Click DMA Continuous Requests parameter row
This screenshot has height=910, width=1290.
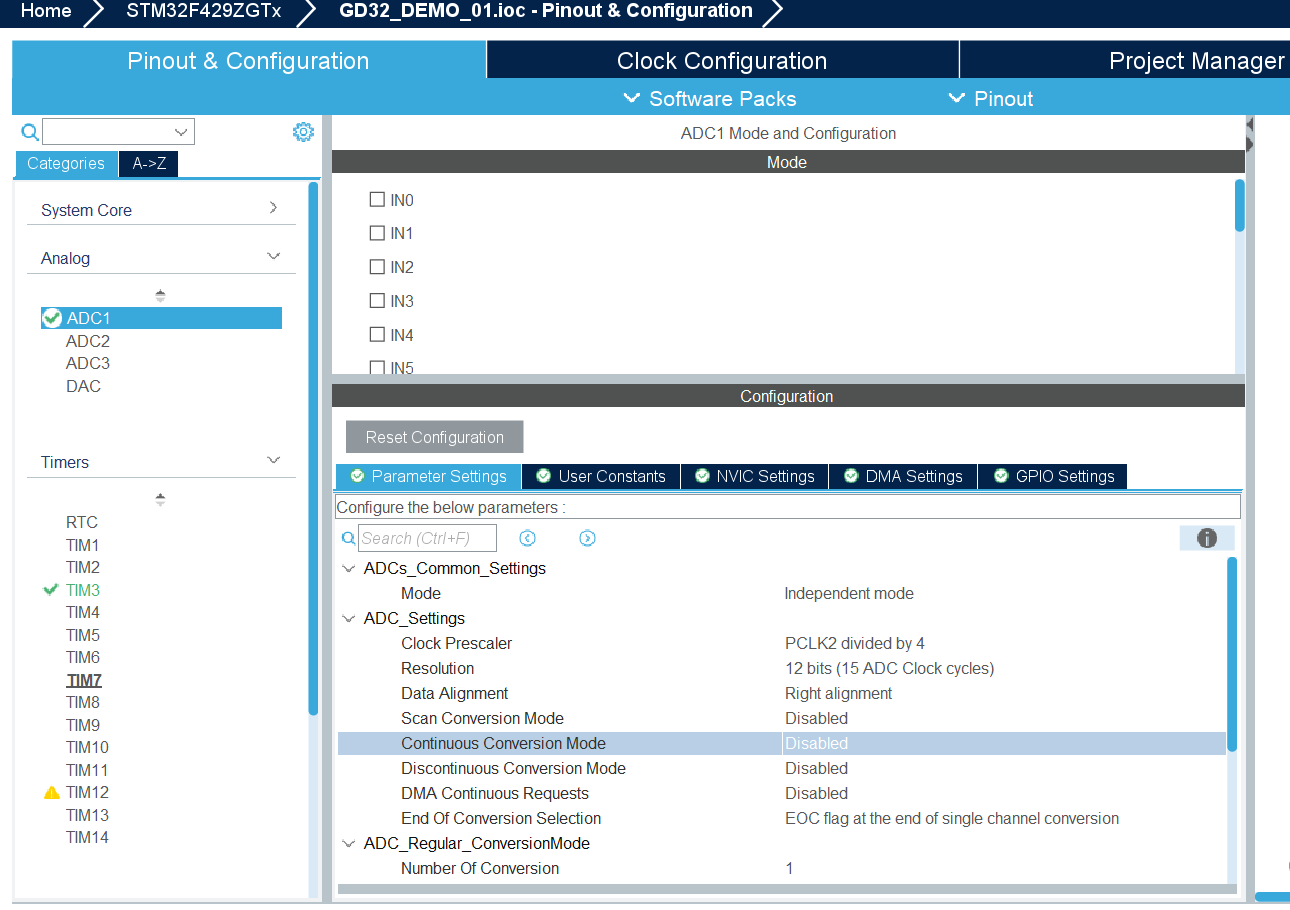(782, 793)
